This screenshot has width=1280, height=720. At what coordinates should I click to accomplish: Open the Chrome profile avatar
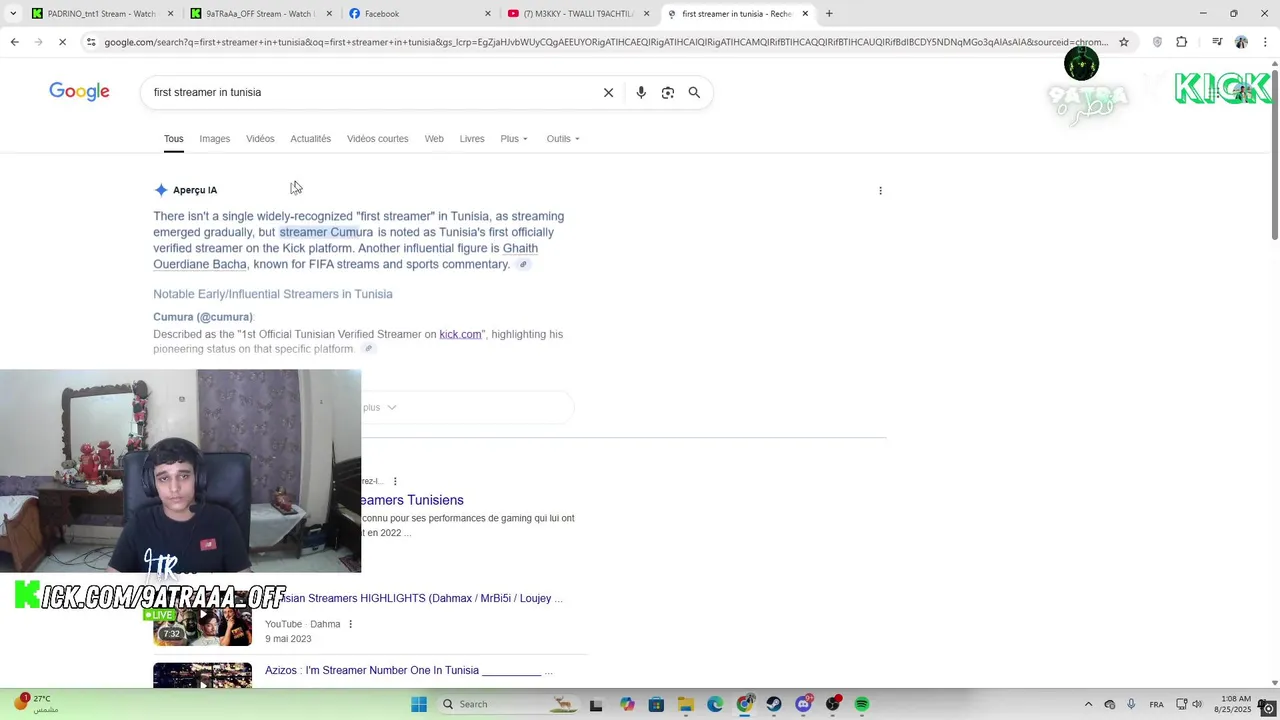pyautogui.click(x=1241, y=42)
